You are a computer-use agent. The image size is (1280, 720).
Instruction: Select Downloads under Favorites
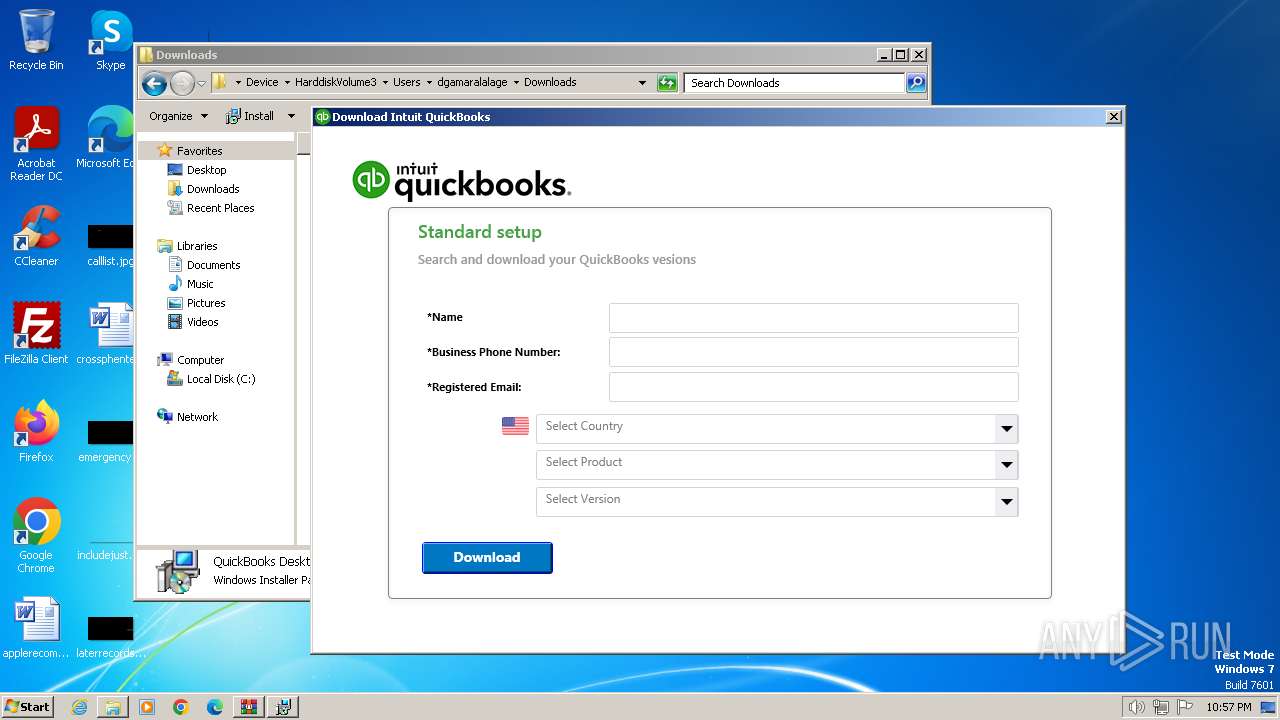(x=213, y=189)
